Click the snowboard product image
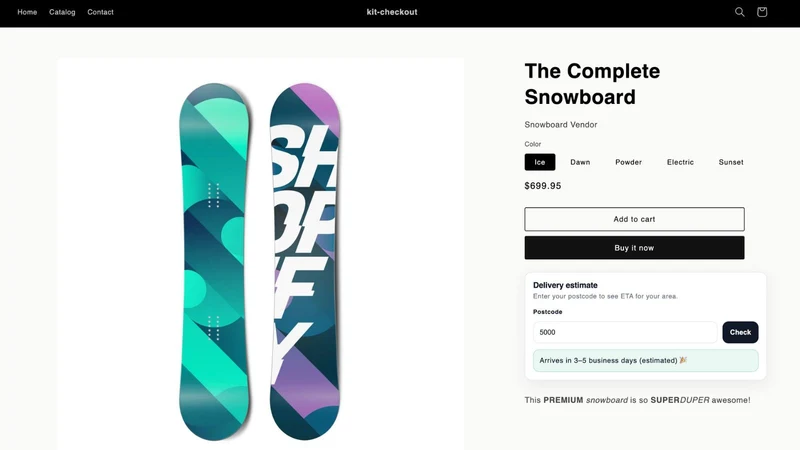This screenshot has width=800, height=450. (260, 260)
